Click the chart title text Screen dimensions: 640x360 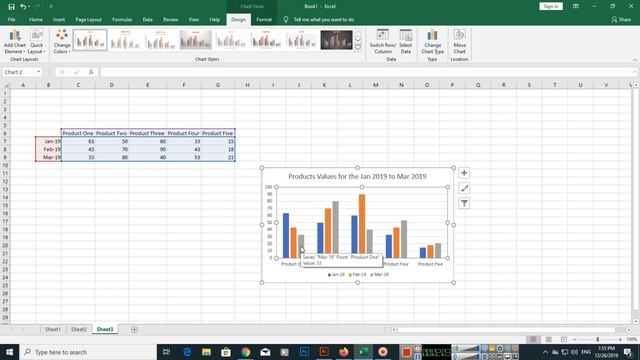point(357,176)
